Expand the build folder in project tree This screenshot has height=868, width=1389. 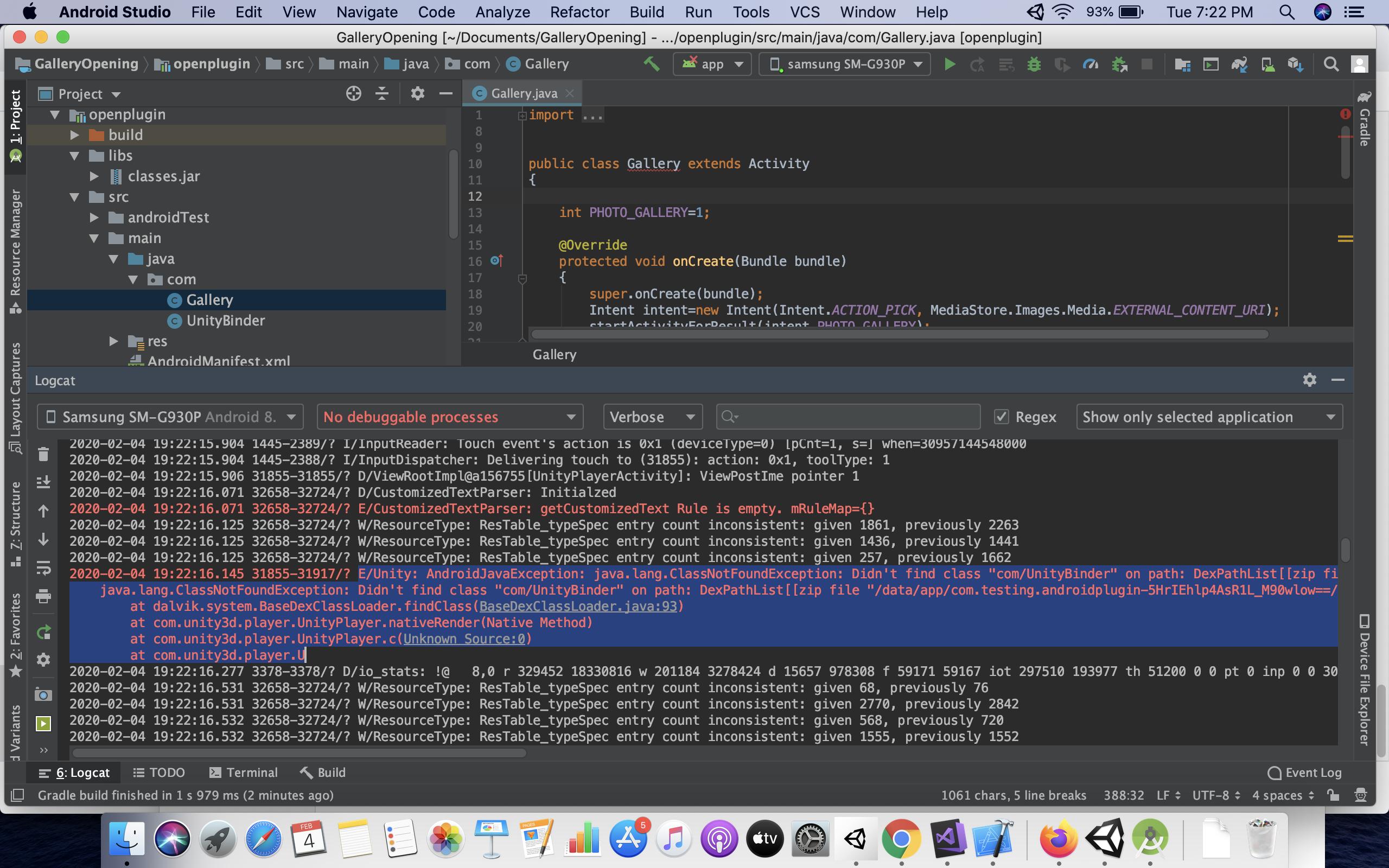coord(74,135)
